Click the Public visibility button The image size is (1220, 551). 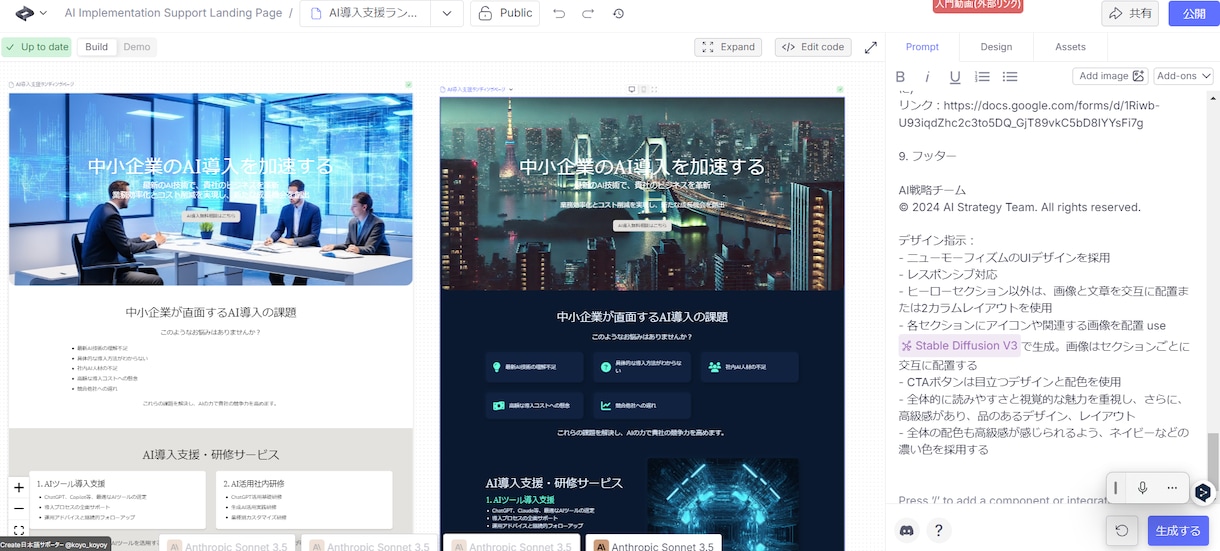pos(505,14)
